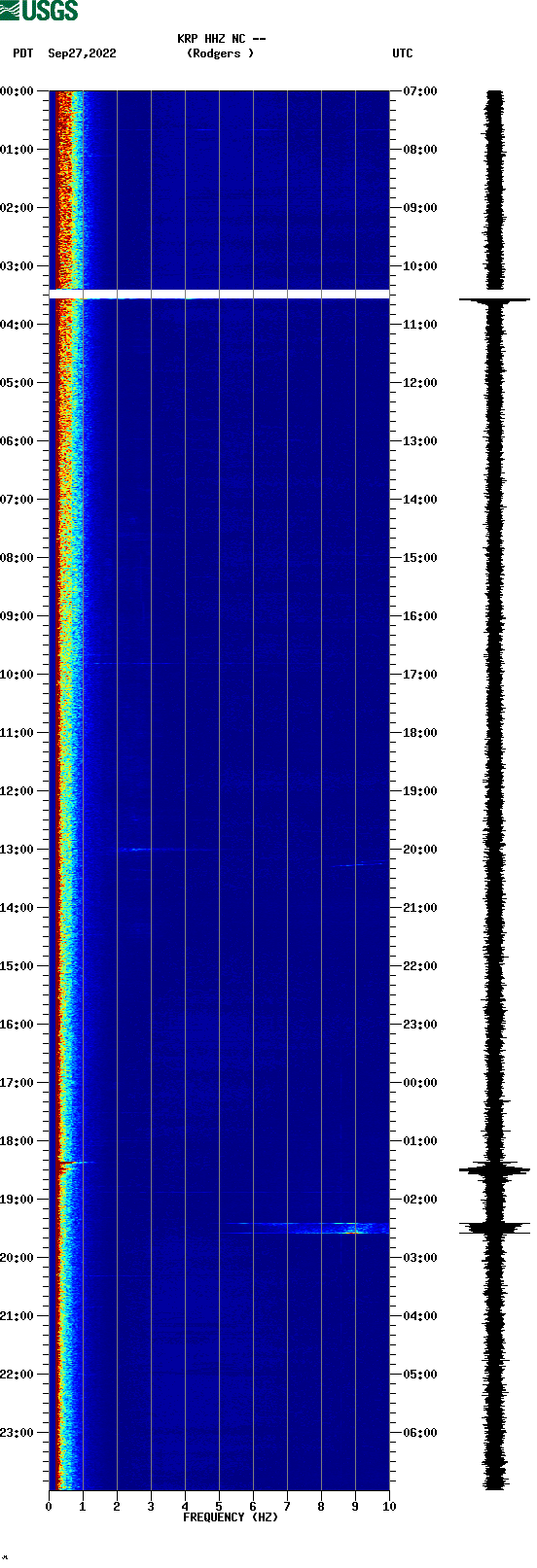Click the 03:00 UTC time label
The width and height of the screenshot is (537, 1568).
click(x=420, y=1258)
